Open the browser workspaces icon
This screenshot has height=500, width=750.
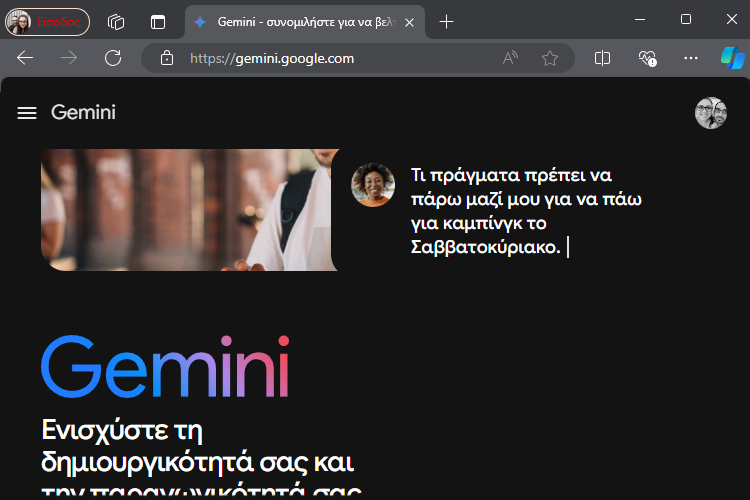(116, 22)
